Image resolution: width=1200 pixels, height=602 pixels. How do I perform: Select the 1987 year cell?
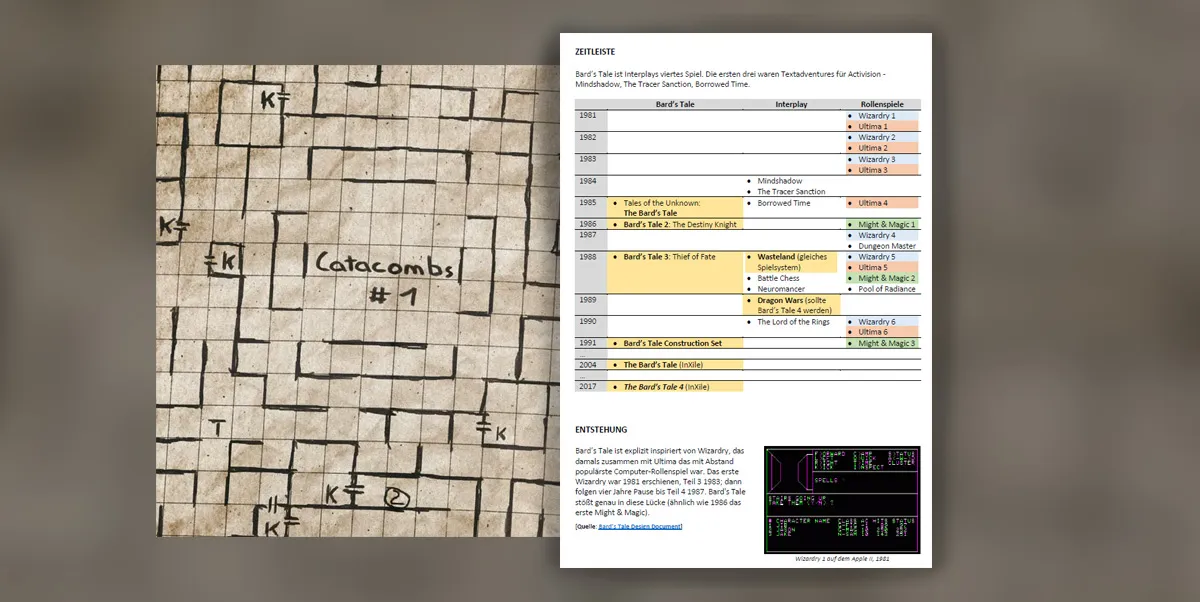coord(591,241)
